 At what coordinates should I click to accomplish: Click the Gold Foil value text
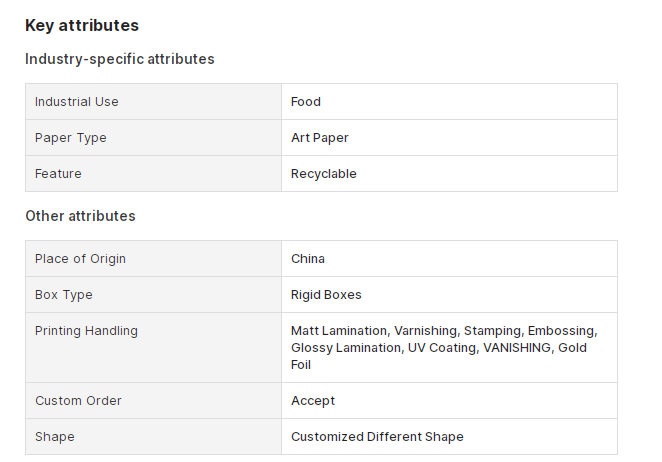coord(572,348)
